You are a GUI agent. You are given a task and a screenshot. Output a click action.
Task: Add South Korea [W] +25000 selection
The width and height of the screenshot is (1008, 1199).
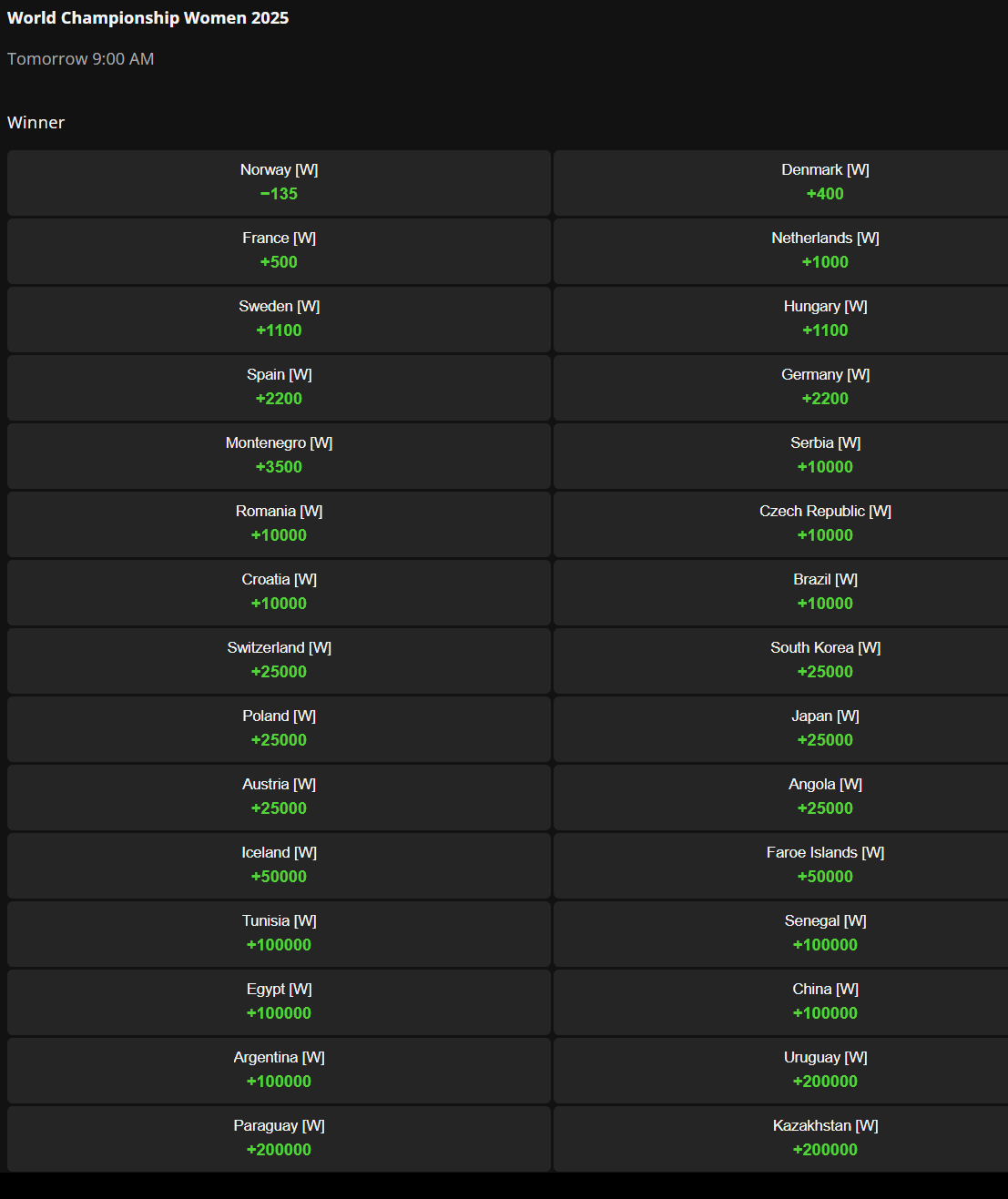825,661
